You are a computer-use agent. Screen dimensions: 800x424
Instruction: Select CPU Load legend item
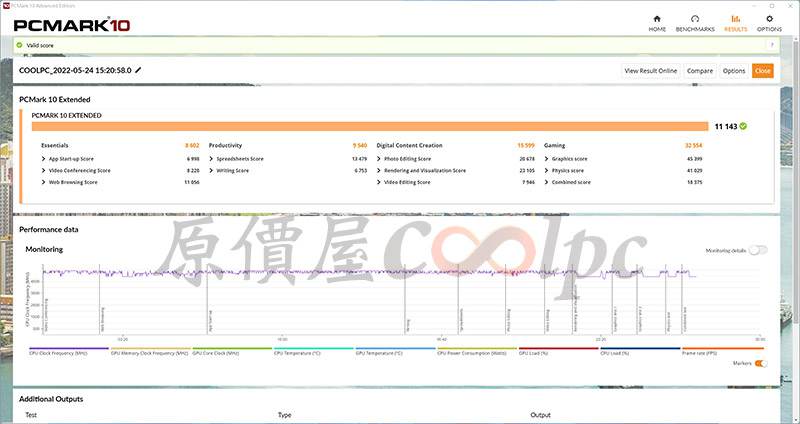pos(640,352)
